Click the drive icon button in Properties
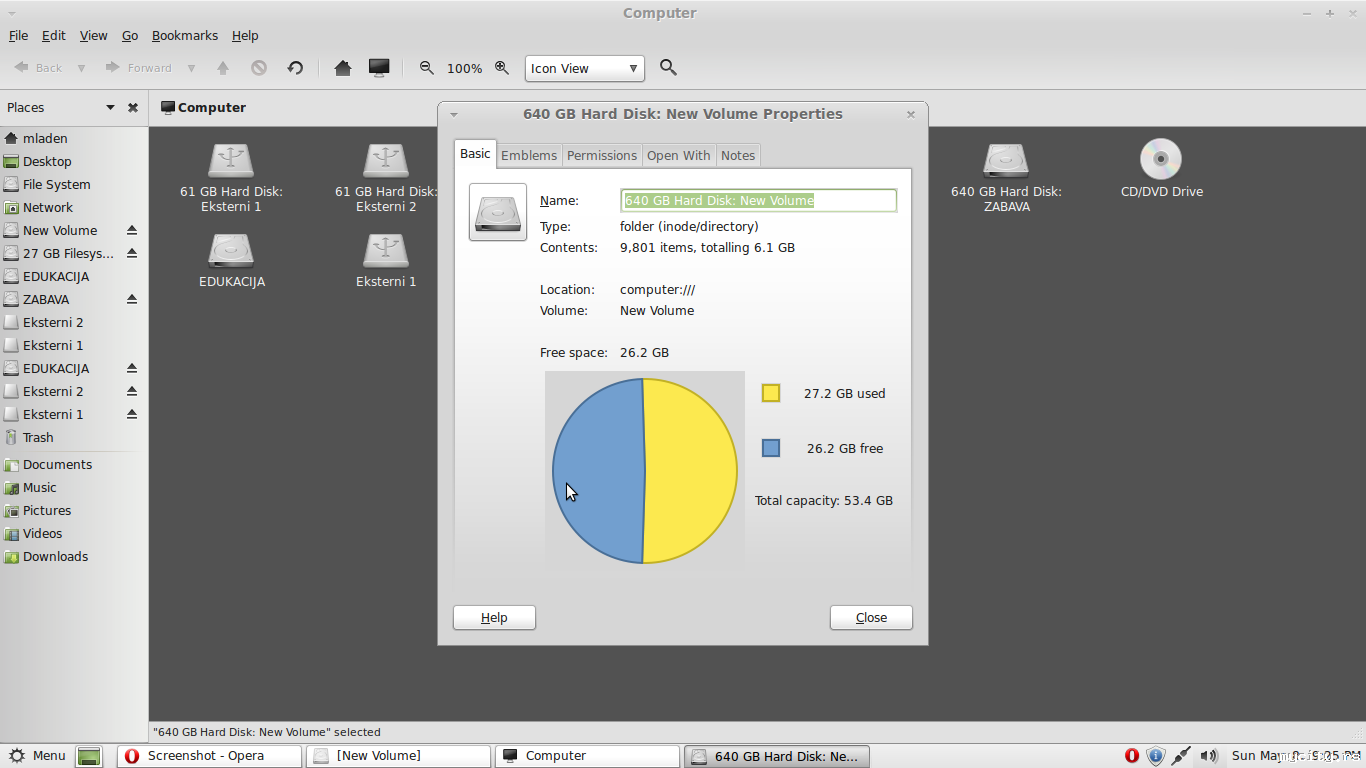This screenshot has height=768, width=1366. point(498,212)
